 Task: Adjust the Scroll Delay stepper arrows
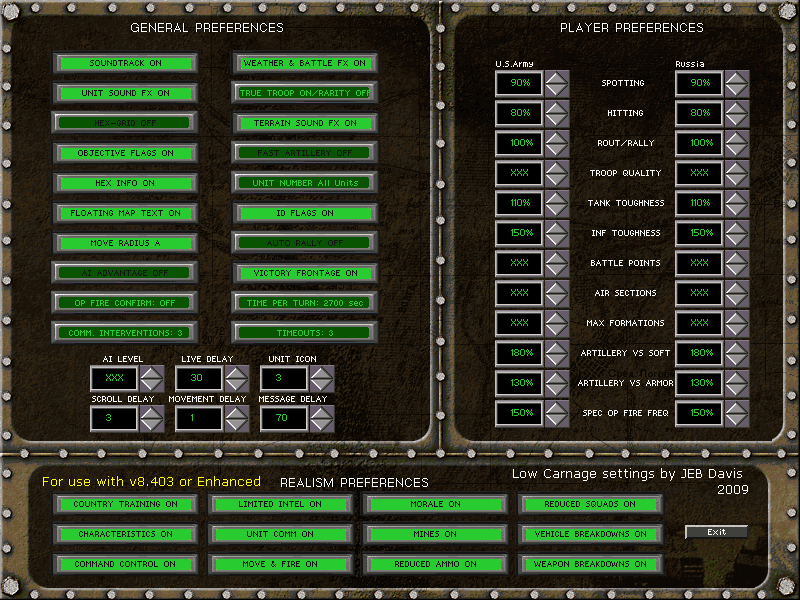[152, 418]
